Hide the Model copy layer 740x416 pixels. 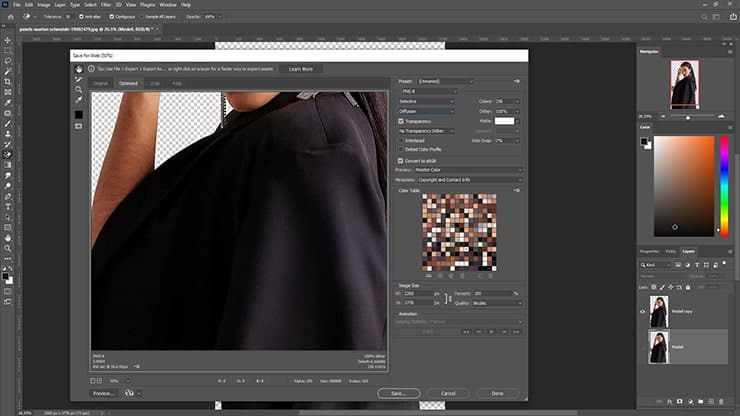(x=642, y=311)
